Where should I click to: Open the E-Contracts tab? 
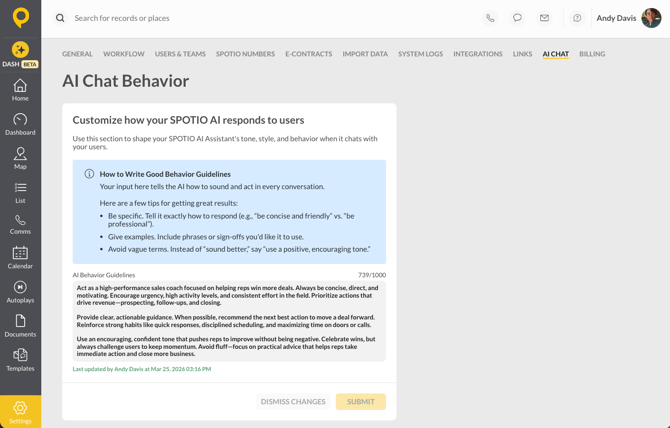(x=309, y=54)
